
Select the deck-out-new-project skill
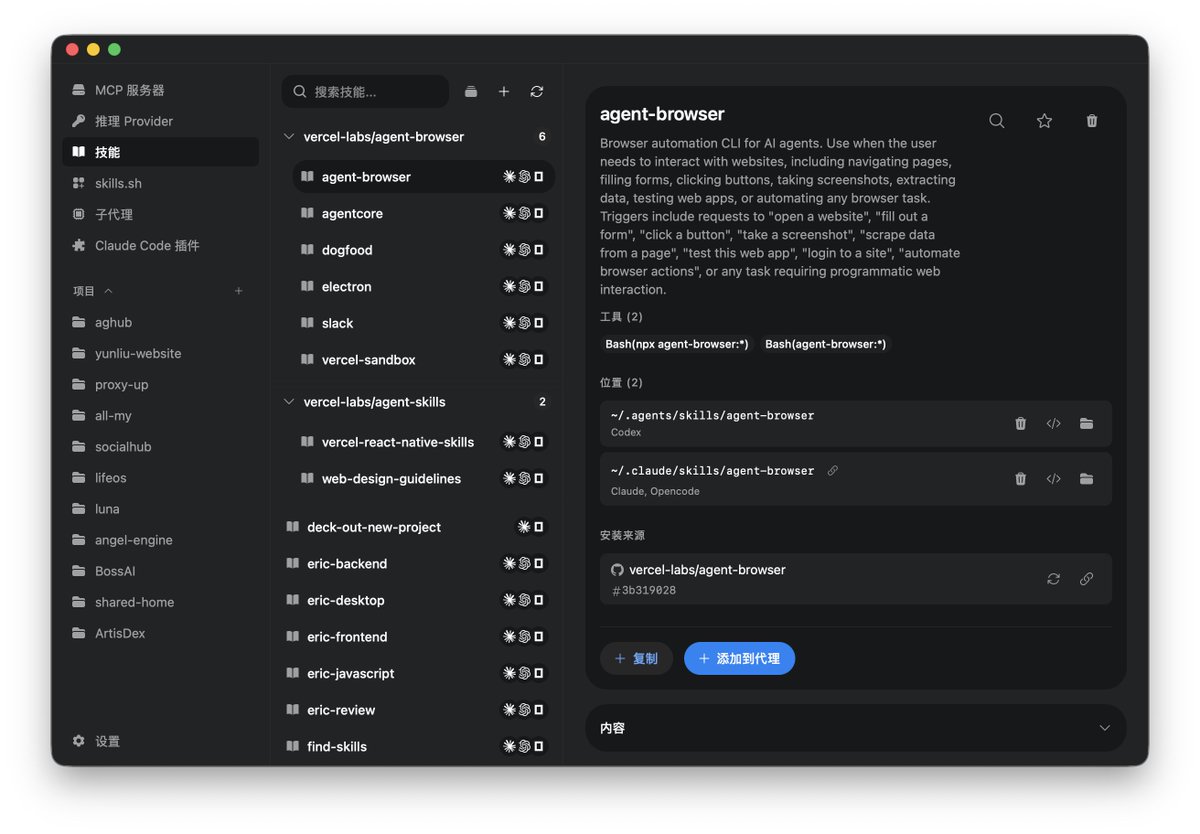416,527
